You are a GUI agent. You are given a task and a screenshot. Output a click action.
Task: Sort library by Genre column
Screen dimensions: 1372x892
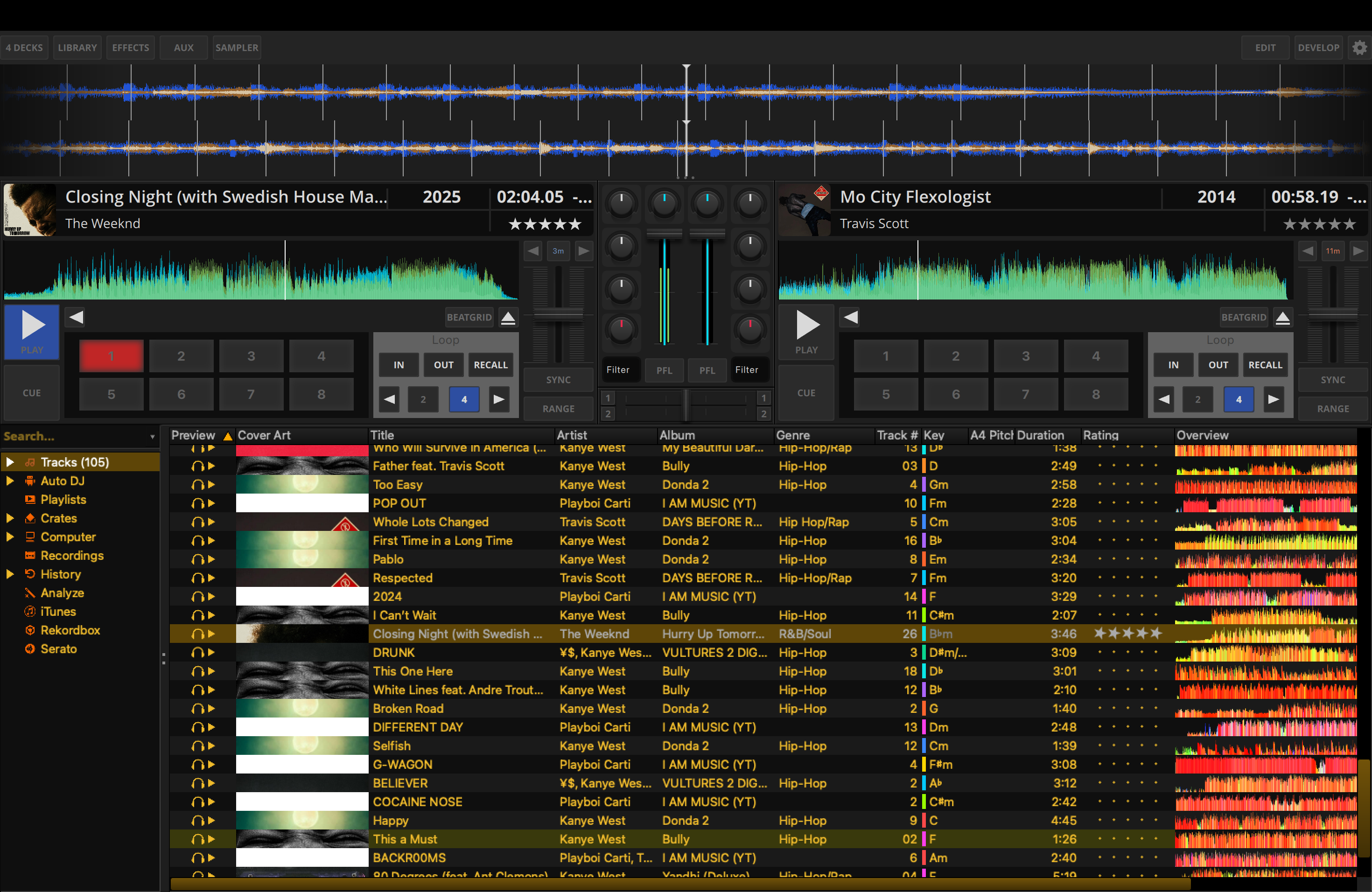[824, 435]
